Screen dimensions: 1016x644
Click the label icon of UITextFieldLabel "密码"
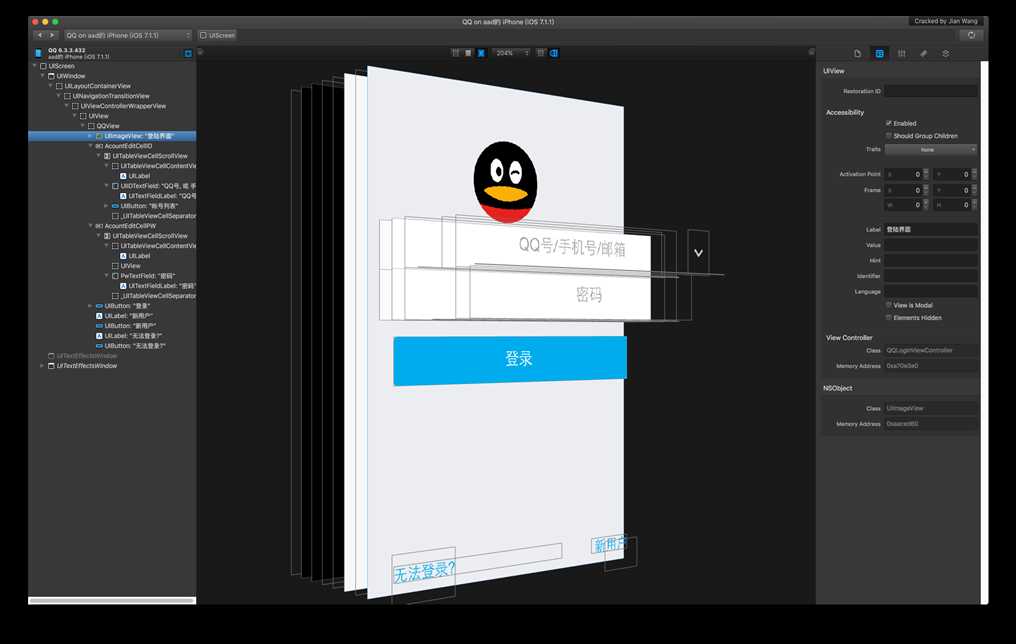point(123,286)
